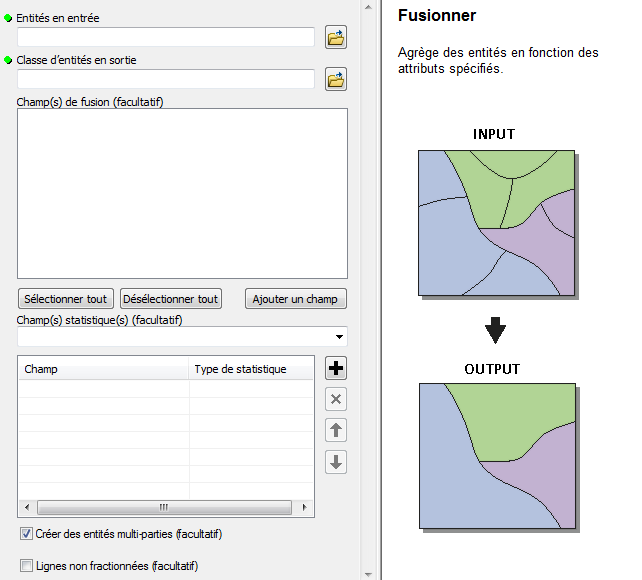This screenshot has width=642, height=580.
Task: Enable Lignes non fractionnées checkbox
Action: (26, 566)
